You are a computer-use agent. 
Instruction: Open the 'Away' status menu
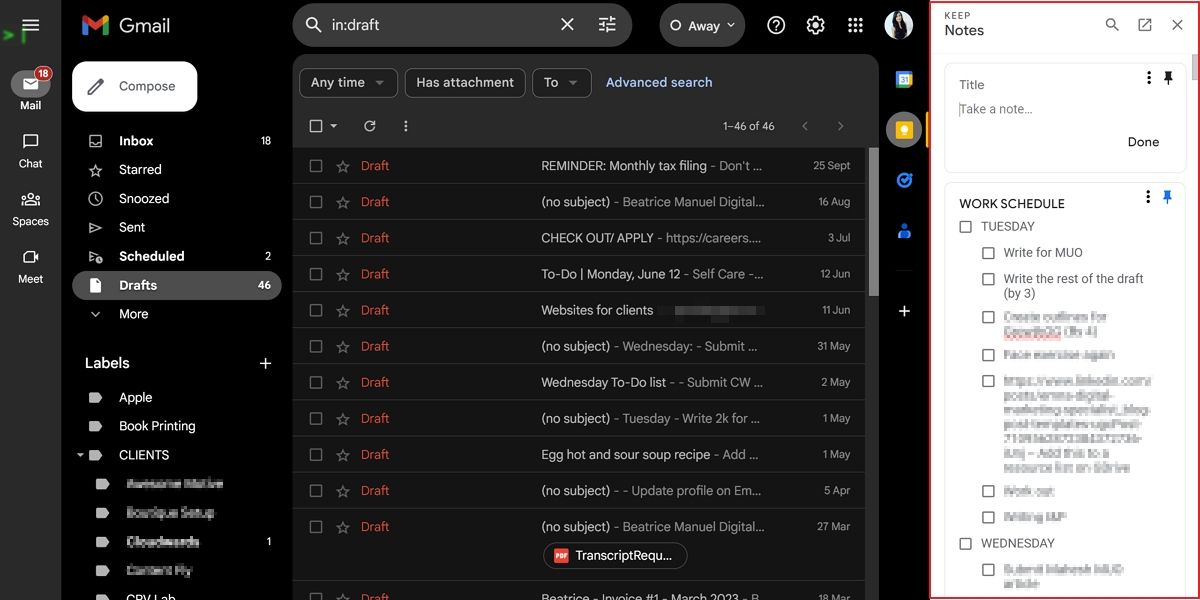coord(702,25)
